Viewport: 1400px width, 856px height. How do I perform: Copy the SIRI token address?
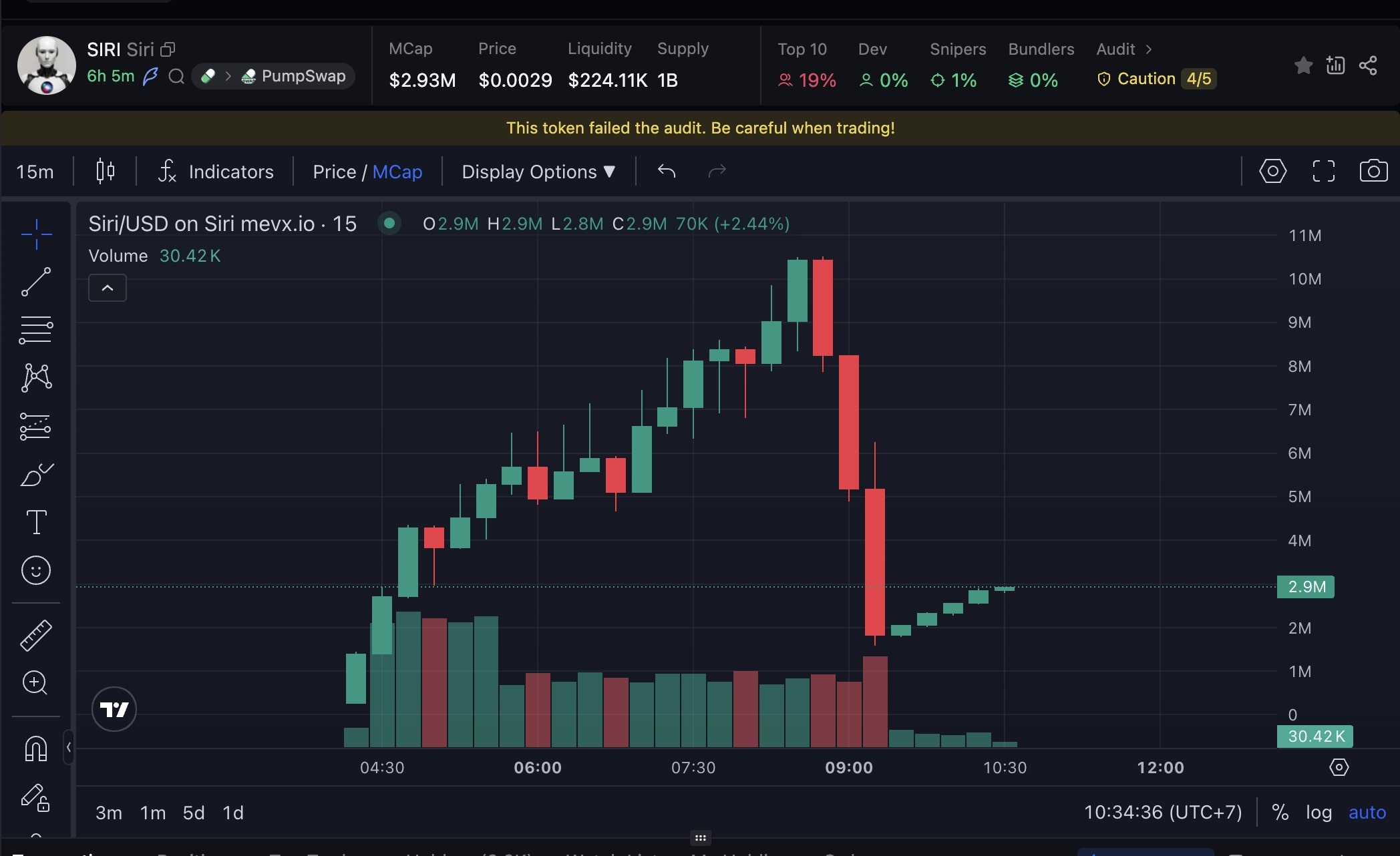[168, 49]
